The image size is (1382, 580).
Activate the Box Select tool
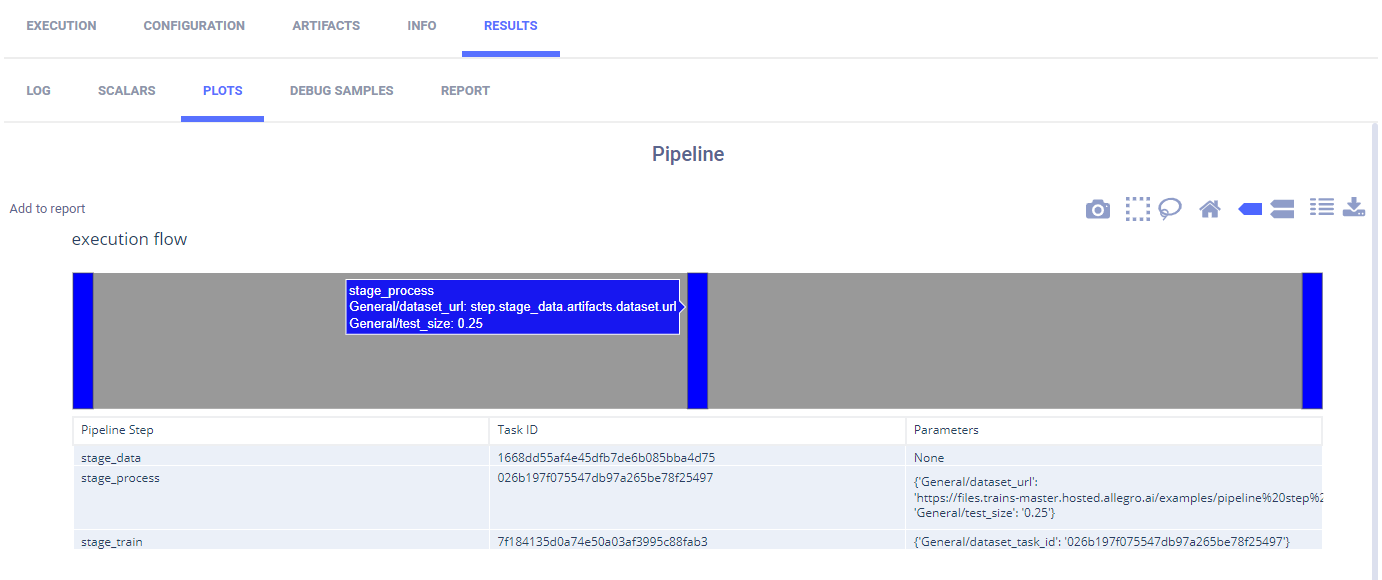click(1137, 209)
